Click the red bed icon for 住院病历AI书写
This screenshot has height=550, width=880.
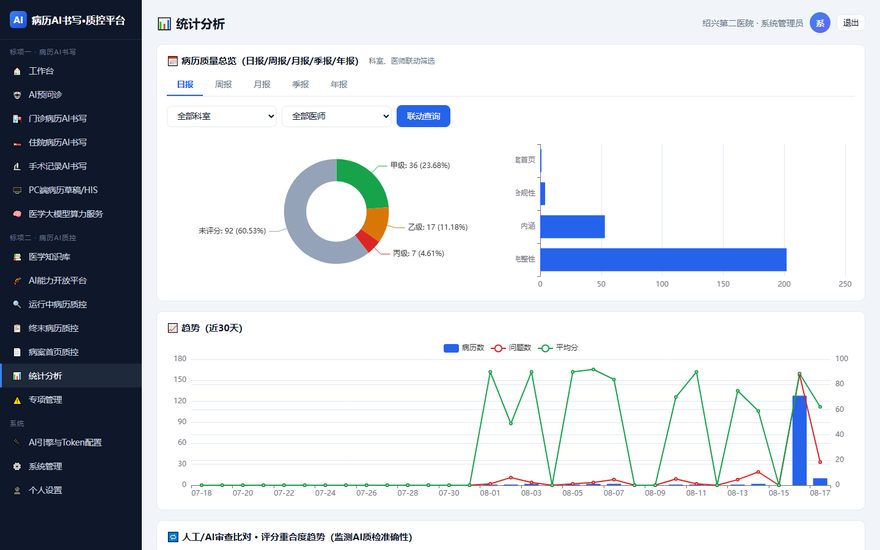(17, 143)
